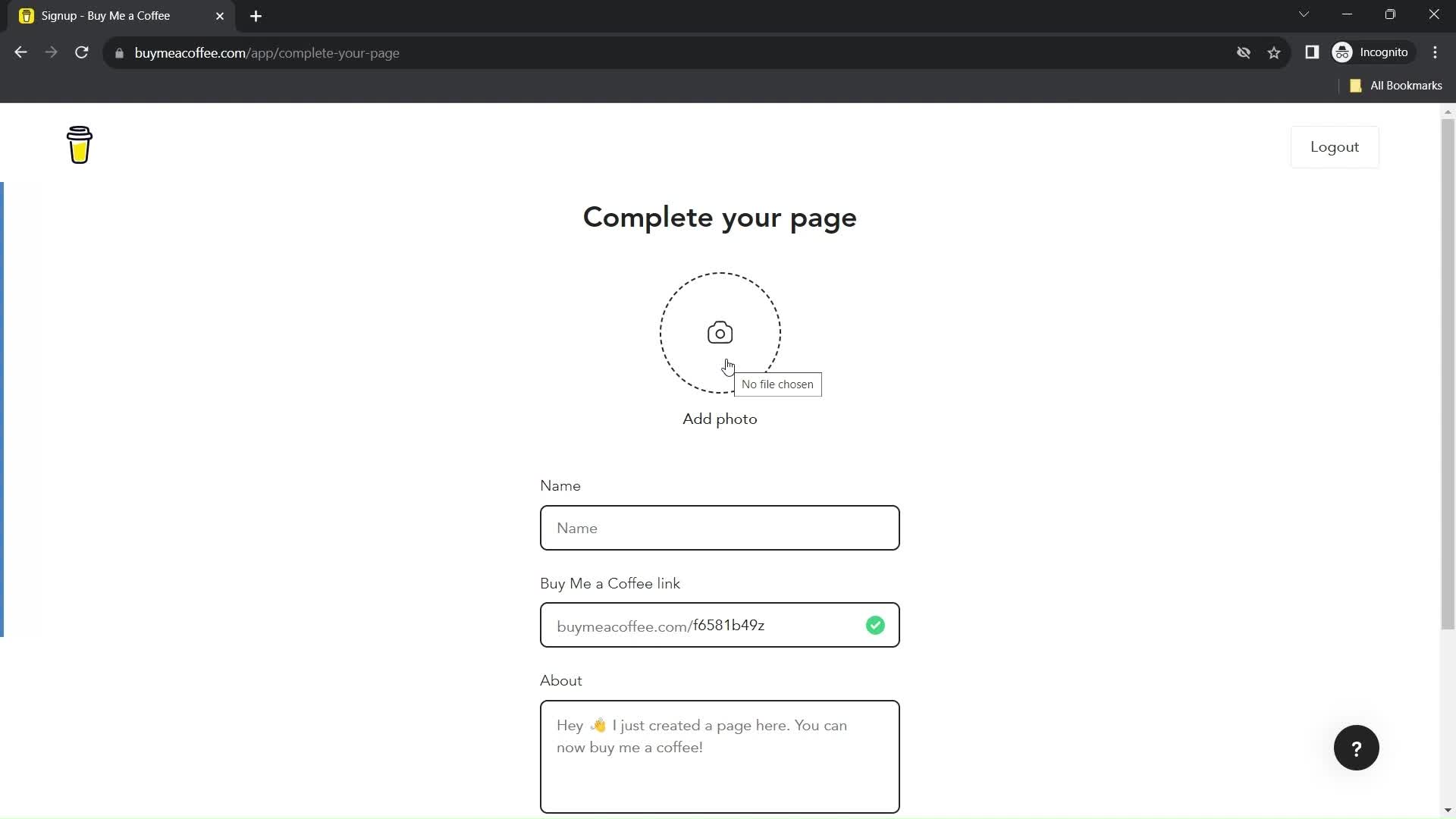This screenshot has height=819, width=1456.
Task: Open the tab search dropdown arrow
Action: [1304, 14]
